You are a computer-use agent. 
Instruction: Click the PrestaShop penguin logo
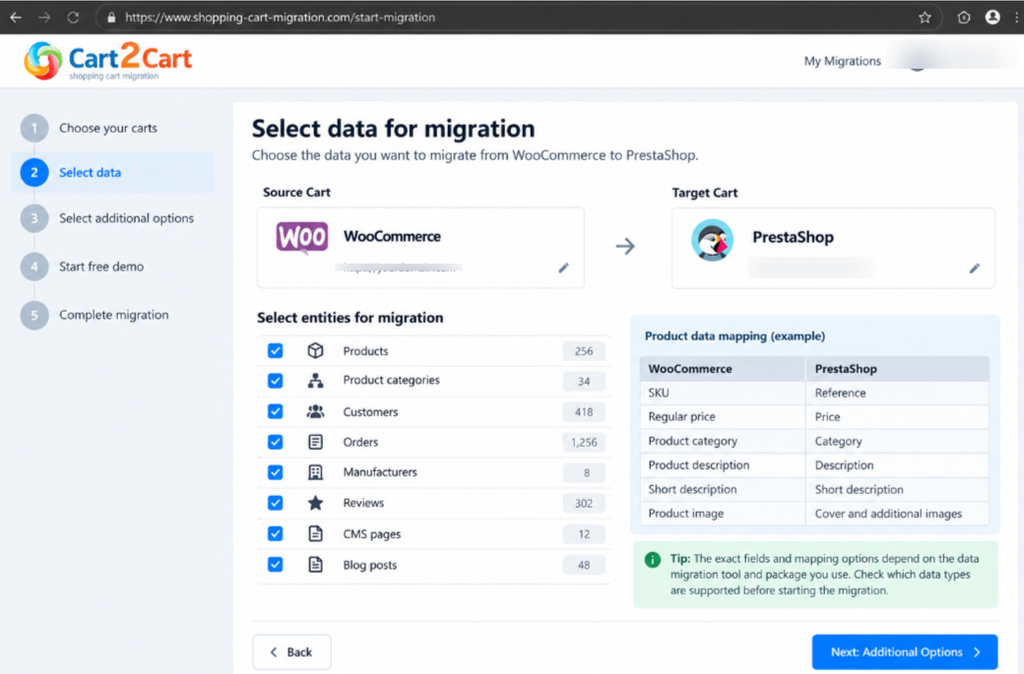click(x=712, y=240)
